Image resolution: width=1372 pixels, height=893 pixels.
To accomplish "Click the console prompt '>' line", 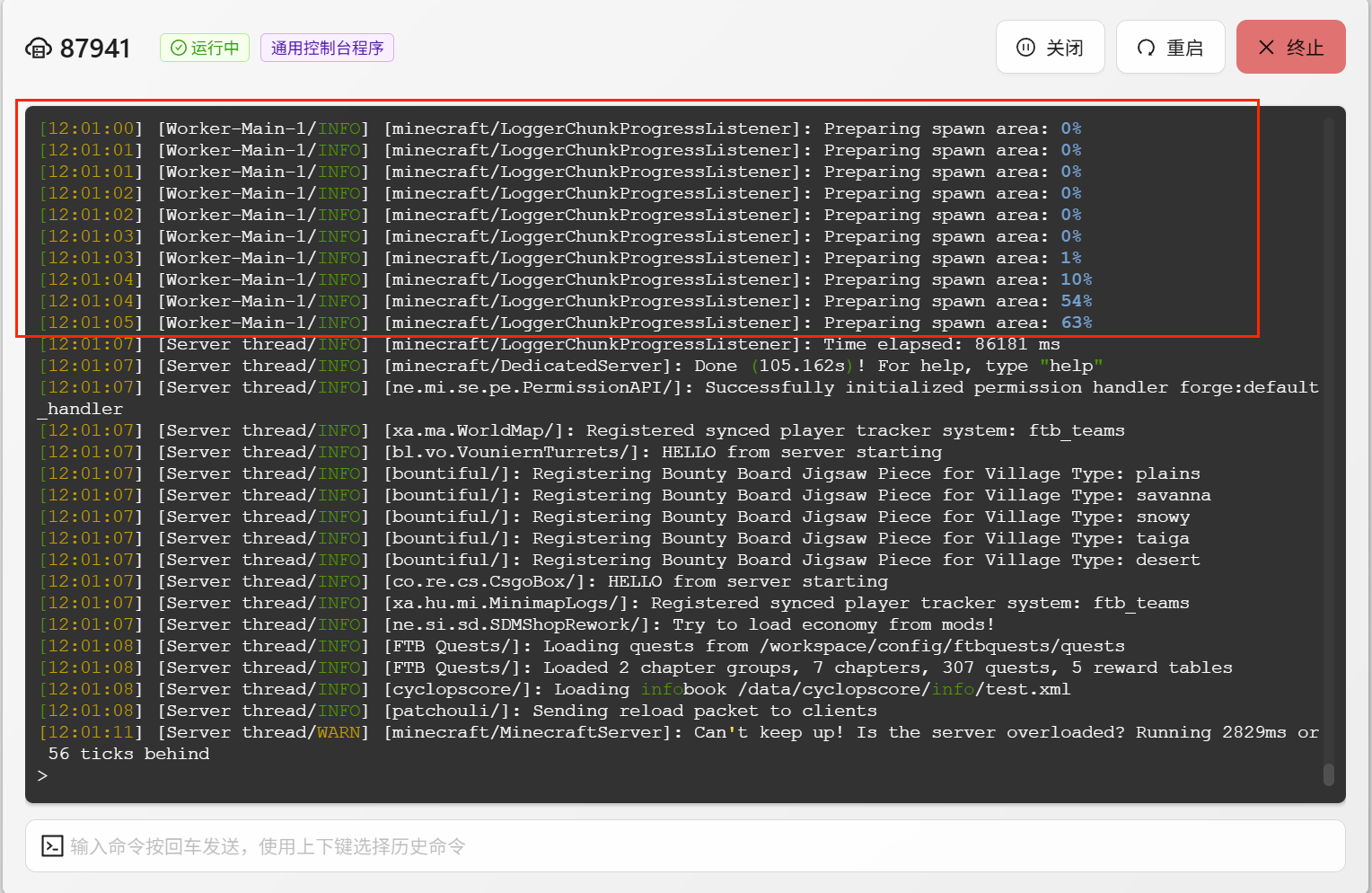I will tap(42, 775).
